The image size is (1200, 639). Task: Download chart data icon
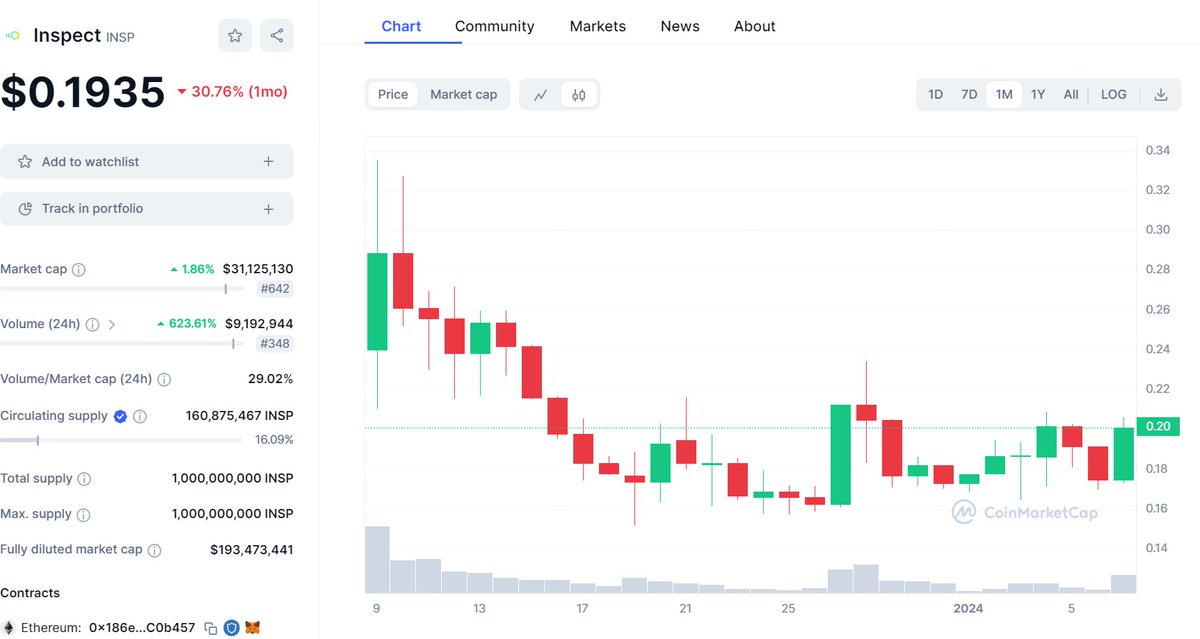(1161, 95)
